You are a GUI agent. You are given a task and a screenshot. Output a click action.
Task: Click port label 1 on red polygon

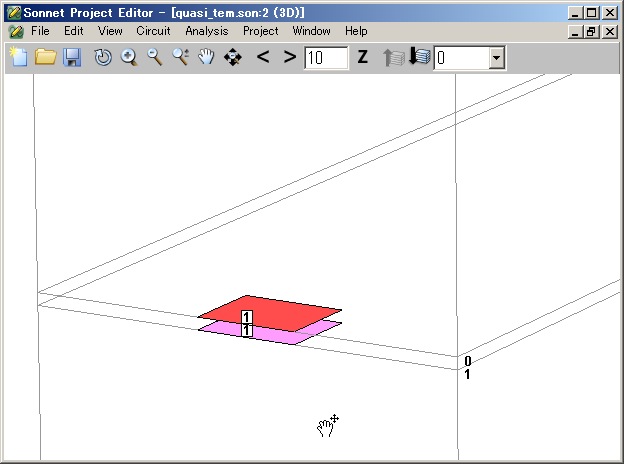tap(246, 317)
